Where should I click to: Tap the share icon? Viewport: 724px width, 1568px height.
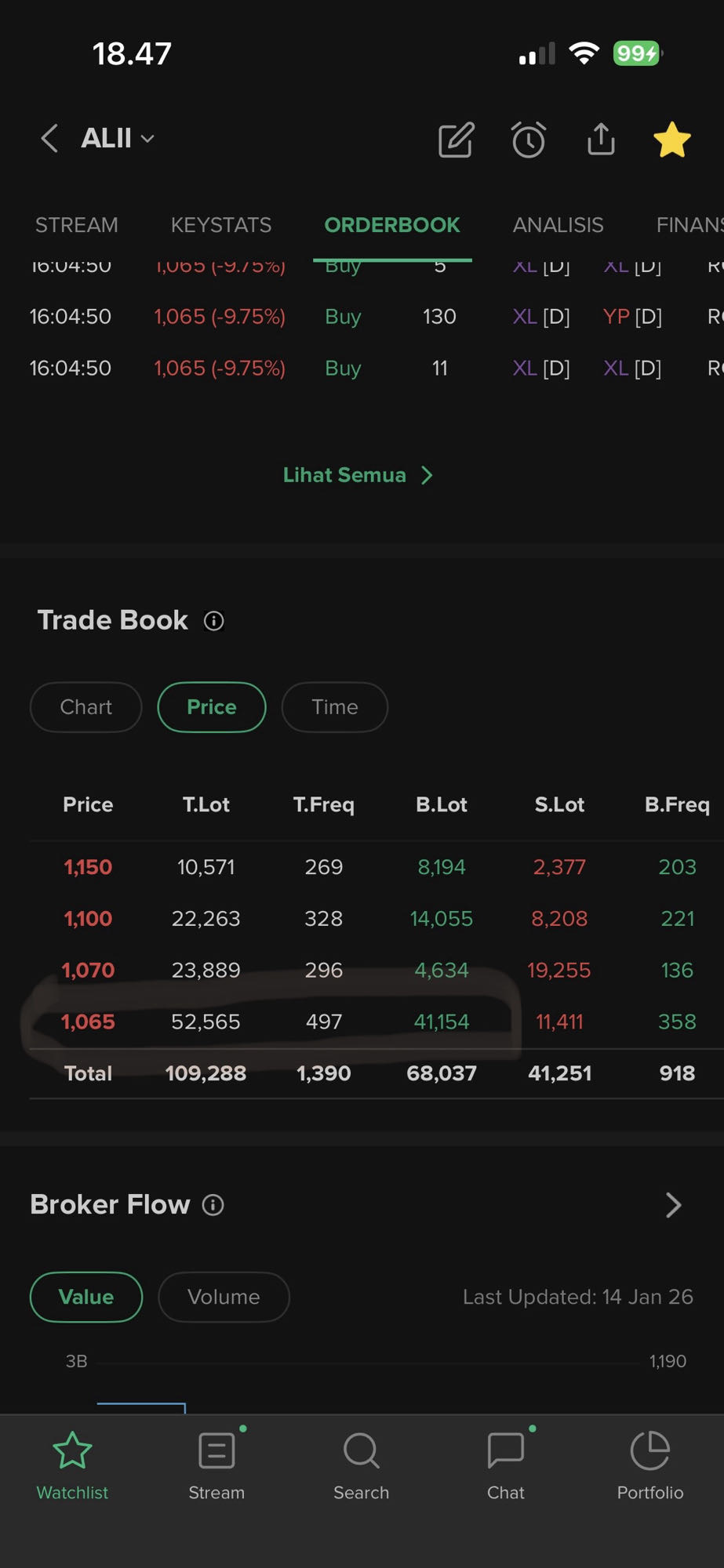(601, 140)
